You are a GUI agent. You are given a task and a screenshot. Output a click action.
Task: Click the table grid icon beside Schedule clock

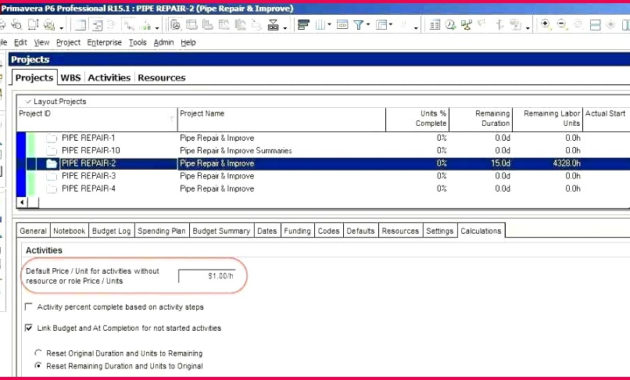coord(434,25)
